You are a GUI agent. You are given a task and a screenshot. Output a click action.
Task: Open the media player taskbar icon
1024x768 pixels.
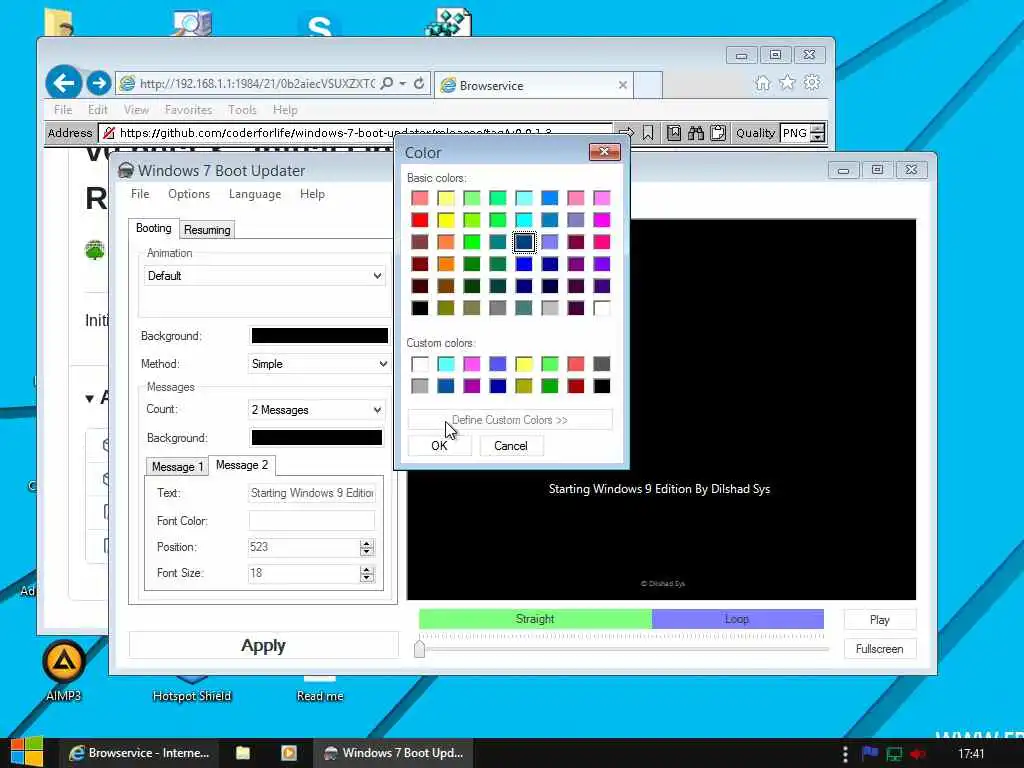[289, 753]
